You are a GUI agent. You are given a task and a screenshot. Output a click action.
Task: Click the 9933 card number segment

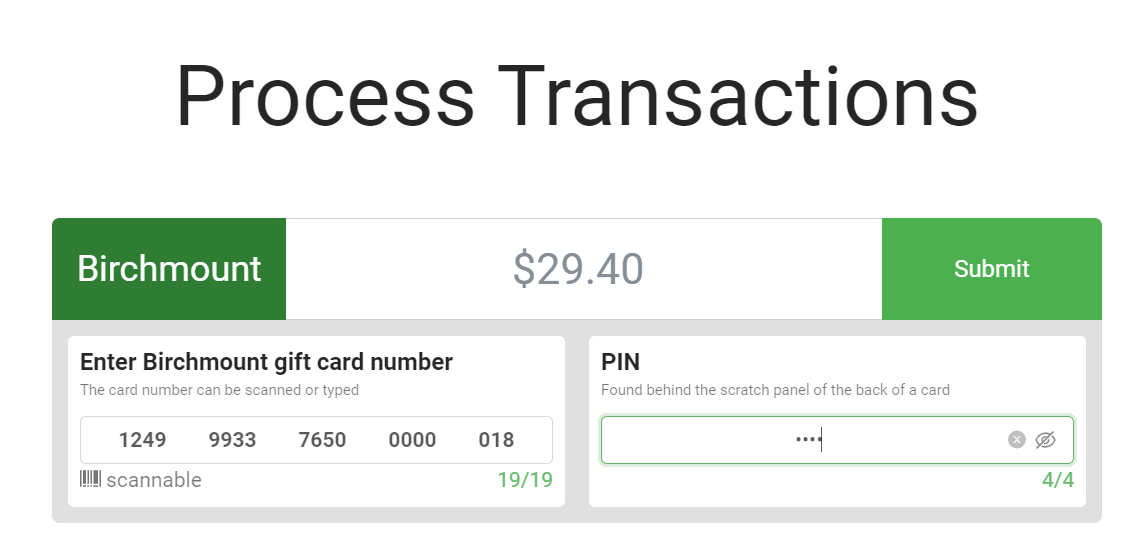click(x=232, y=440)
